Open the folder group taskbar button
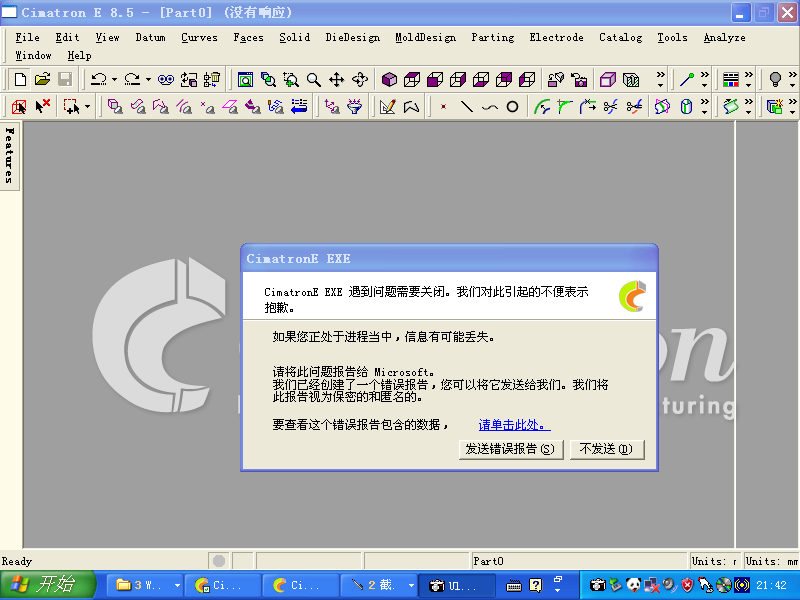 146,585
